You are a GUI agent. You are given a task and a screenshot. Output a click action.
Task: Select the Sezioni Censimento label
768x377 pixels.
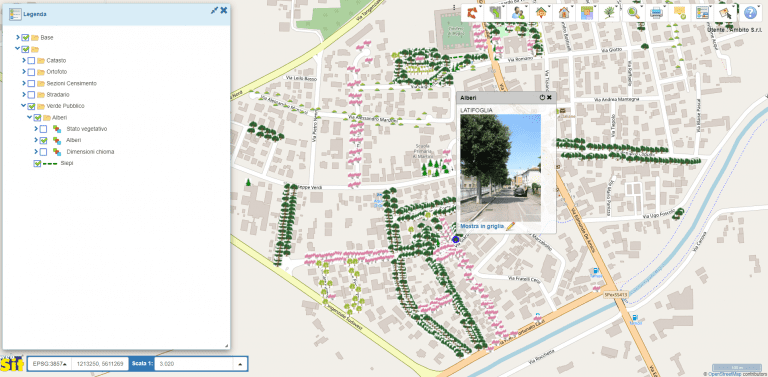point(72,83)
